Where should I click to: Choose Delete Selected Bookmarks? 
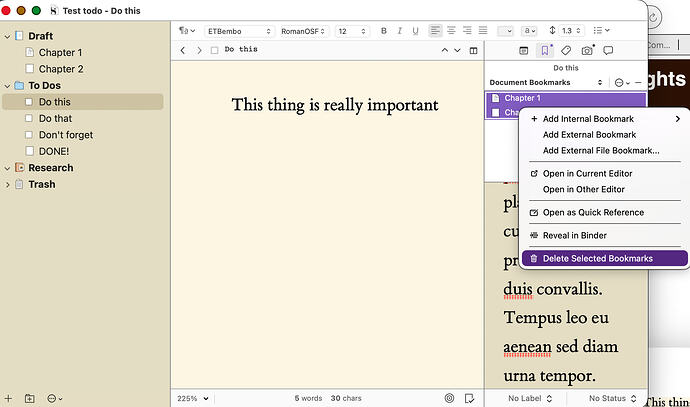pos(605,258)
